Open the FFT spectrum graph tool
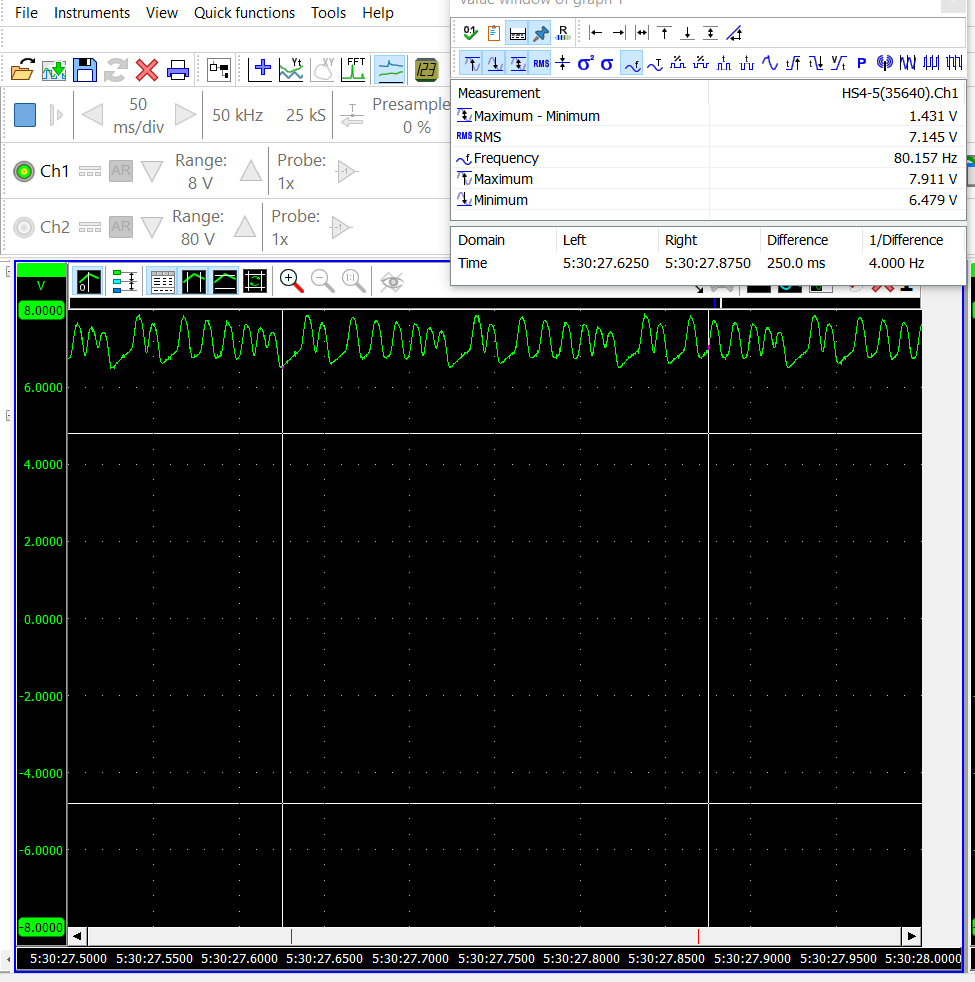The width and height of the screenshot is (975, 982). (x=354, y=70)
